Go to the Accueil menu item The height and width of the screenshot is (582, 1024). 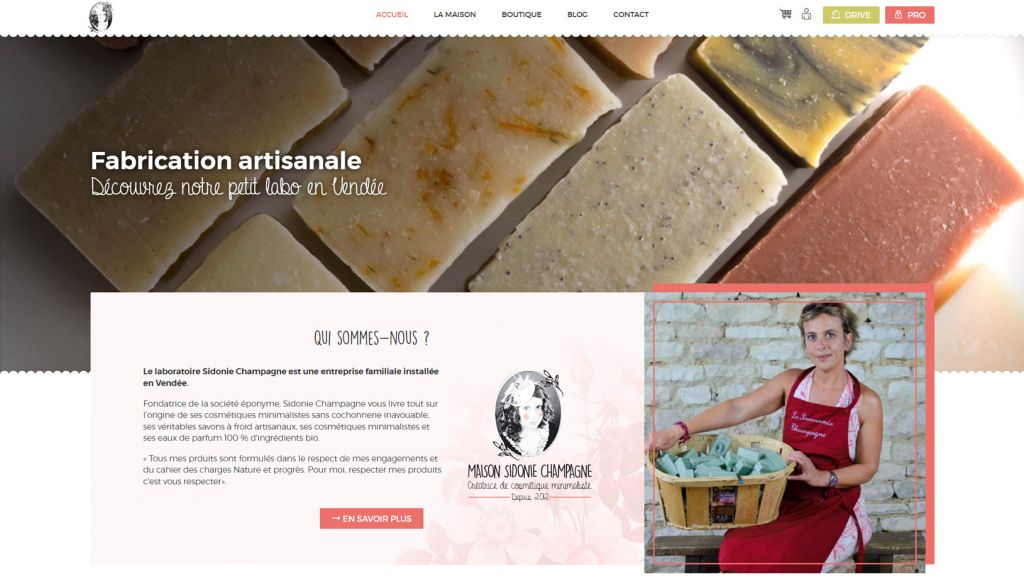tap(392, 14)
